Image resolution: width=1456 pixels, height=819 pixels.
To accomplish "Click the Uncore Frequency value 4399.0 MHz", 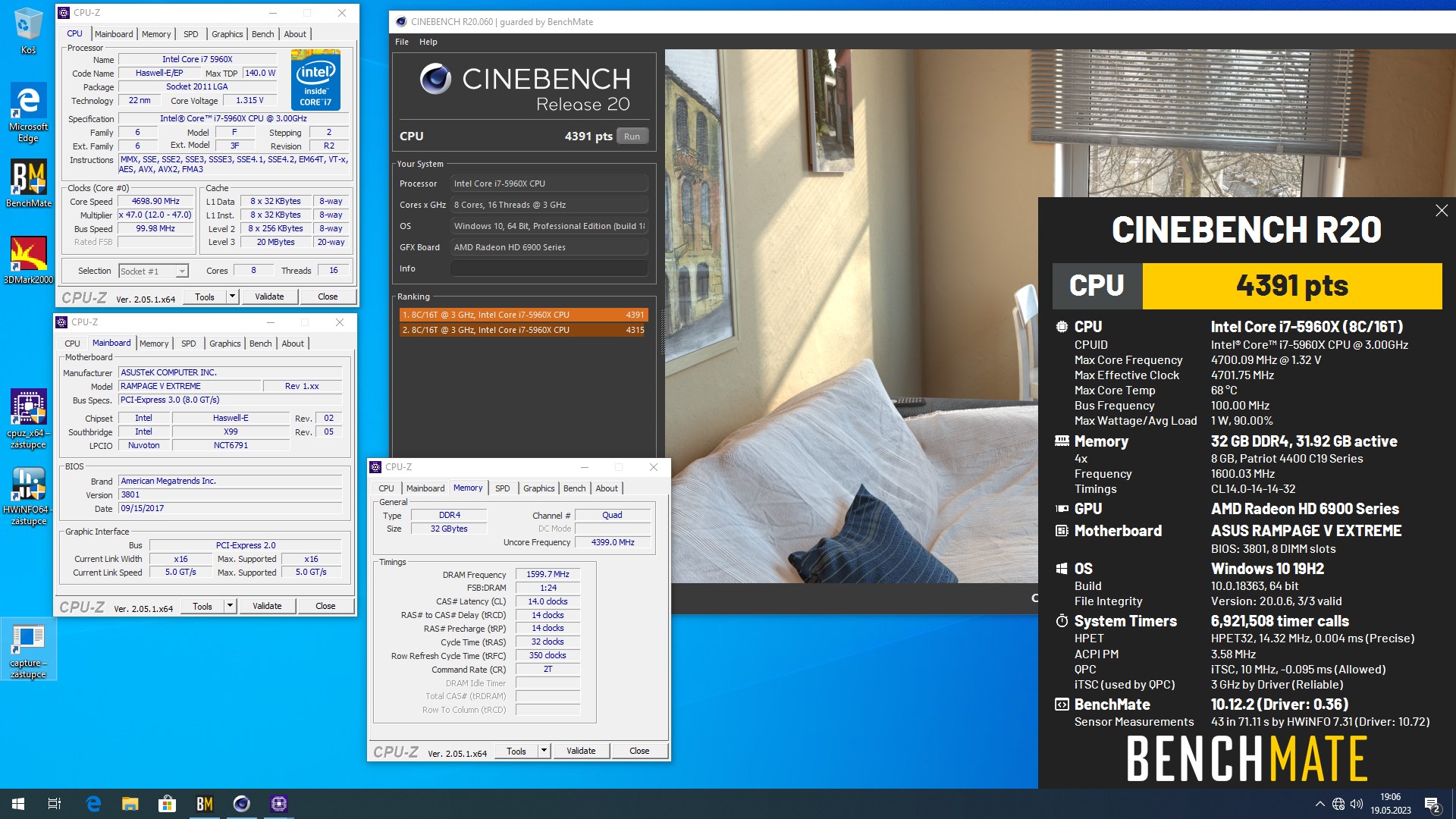I will coord(613,542).
